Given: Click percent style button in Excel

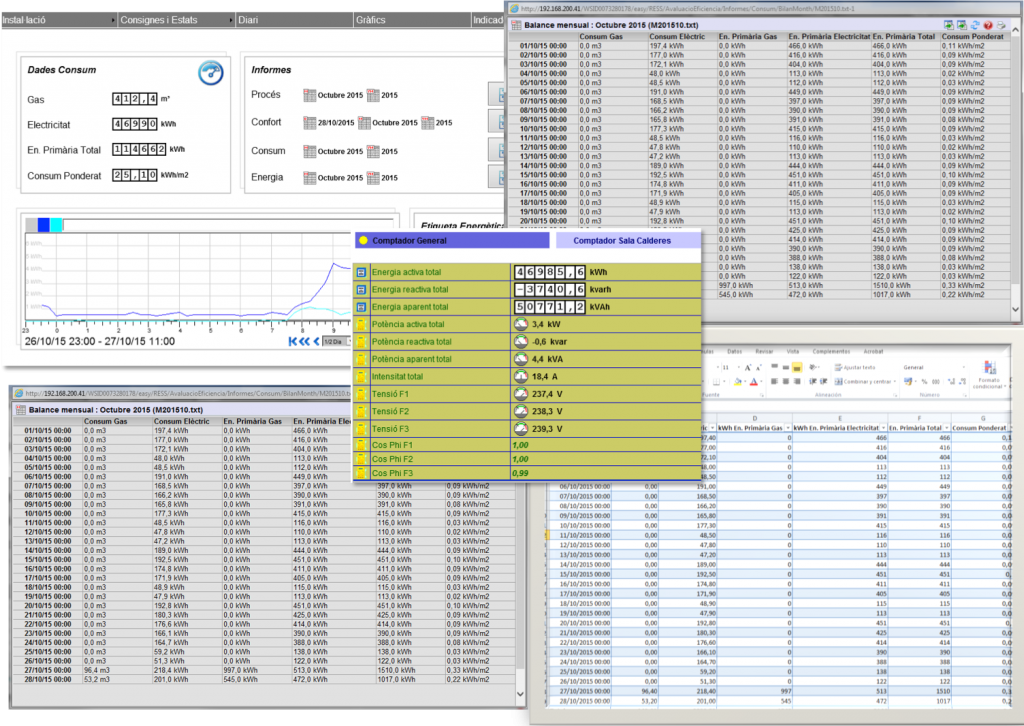Looking at the screenshot, I should click(924, 382).
